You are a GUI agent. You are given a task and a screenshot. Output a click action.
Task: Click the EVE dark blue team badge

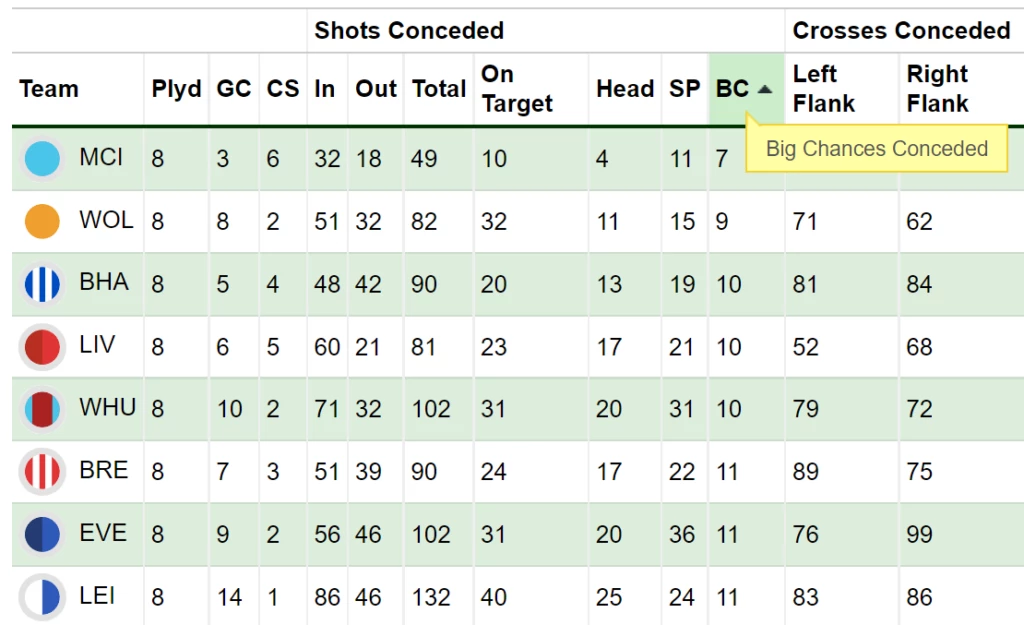pyautogui.click(x=42, y=534)
